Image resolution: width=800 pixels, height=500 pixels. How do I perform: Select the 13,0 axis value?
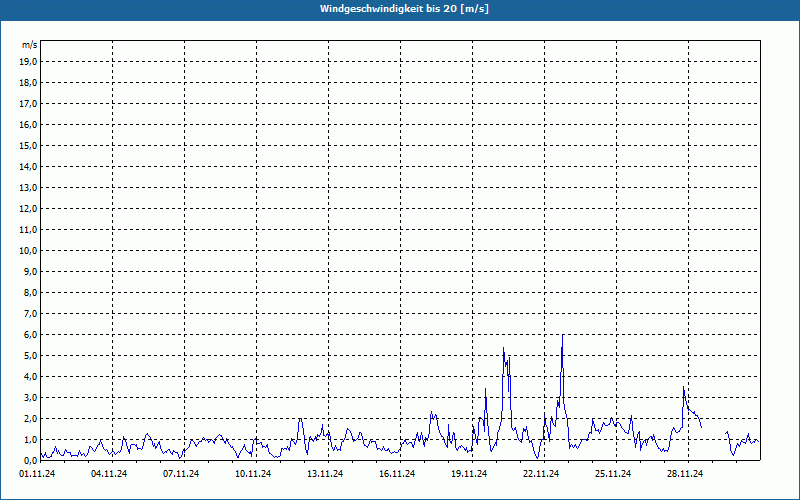tap(29, 187)
